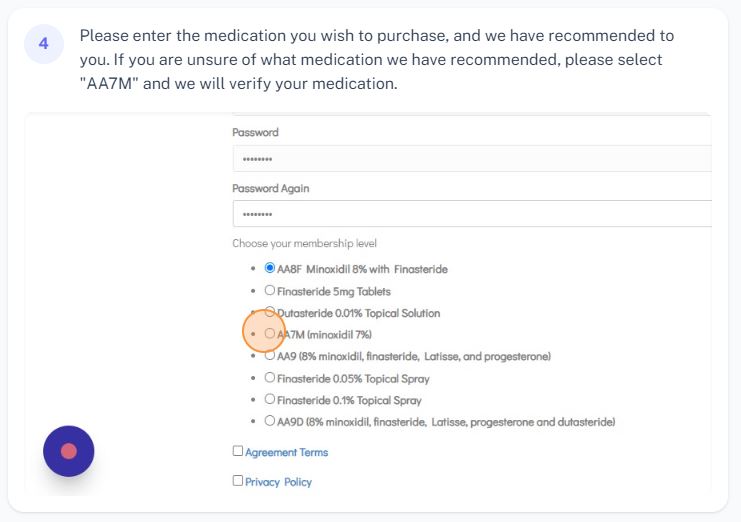Check the Agreement Terms checkbox

point(238,451)
